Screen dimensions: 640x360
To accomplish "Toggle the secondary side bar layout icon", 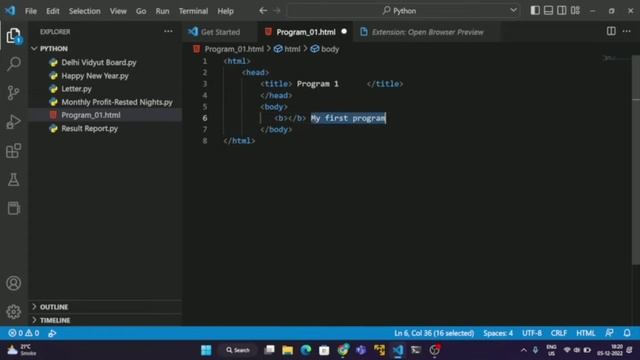I will (562, 11).
